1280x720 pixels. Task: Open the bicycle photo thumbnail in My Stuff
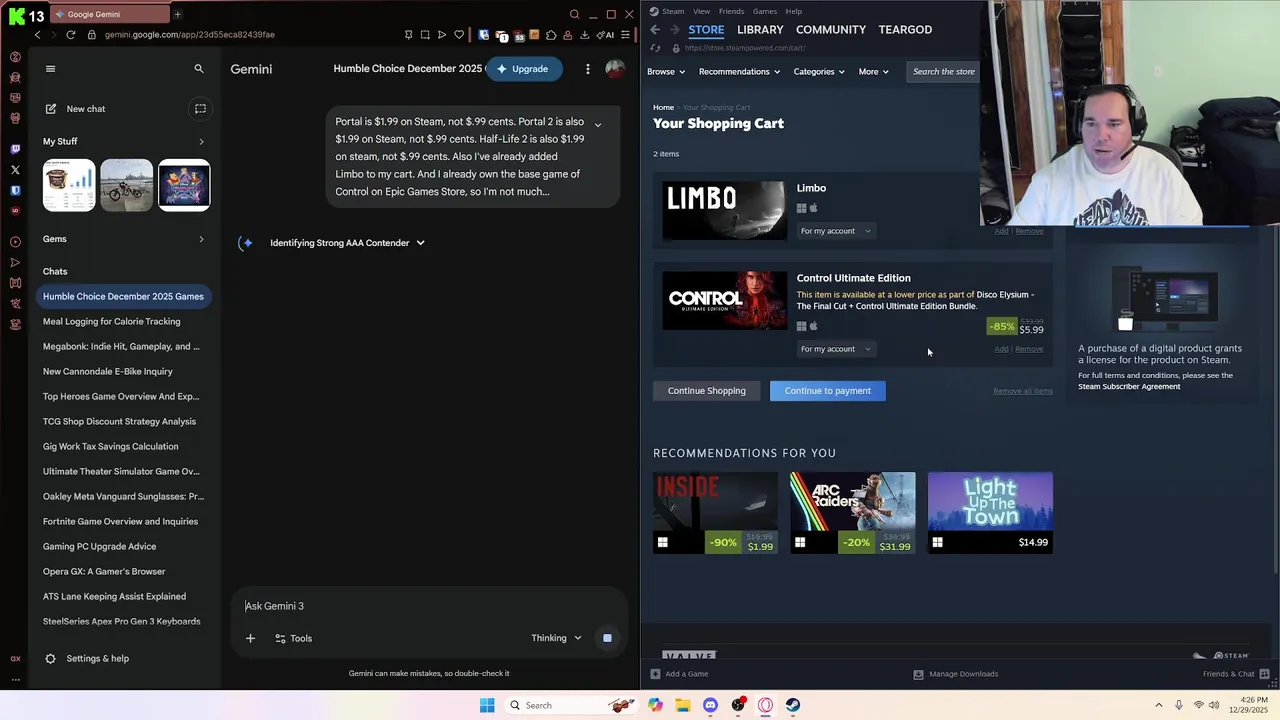coord(127,185)
